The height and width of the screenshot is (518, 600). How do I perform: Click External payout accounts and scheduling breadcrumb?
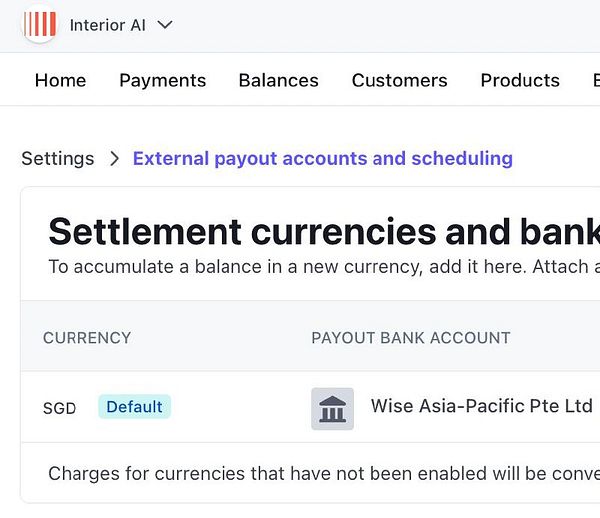(322, 158)
